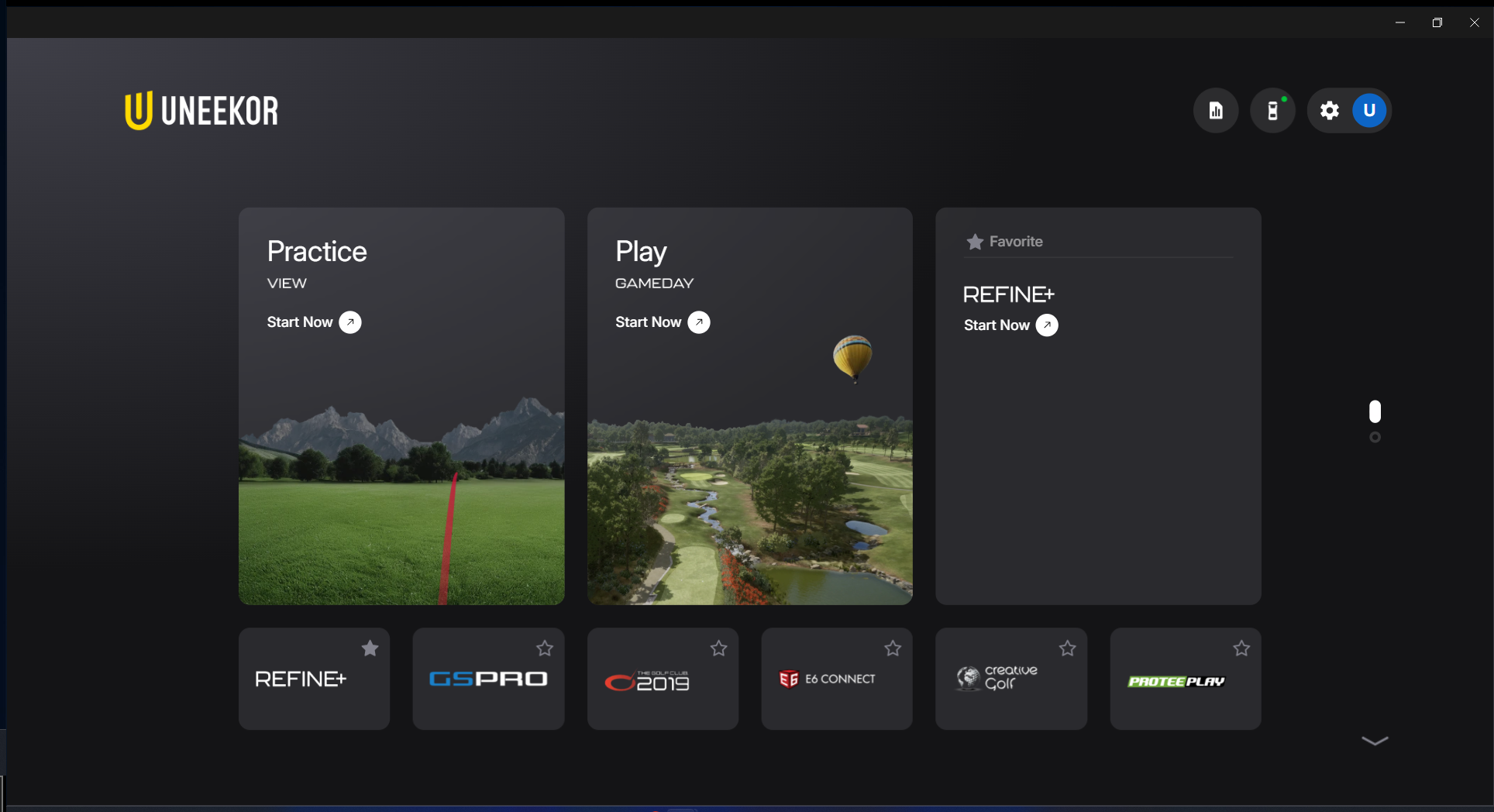Click the Practice card heading
This screenshot has height=812, width=1494.
(317, 252)
